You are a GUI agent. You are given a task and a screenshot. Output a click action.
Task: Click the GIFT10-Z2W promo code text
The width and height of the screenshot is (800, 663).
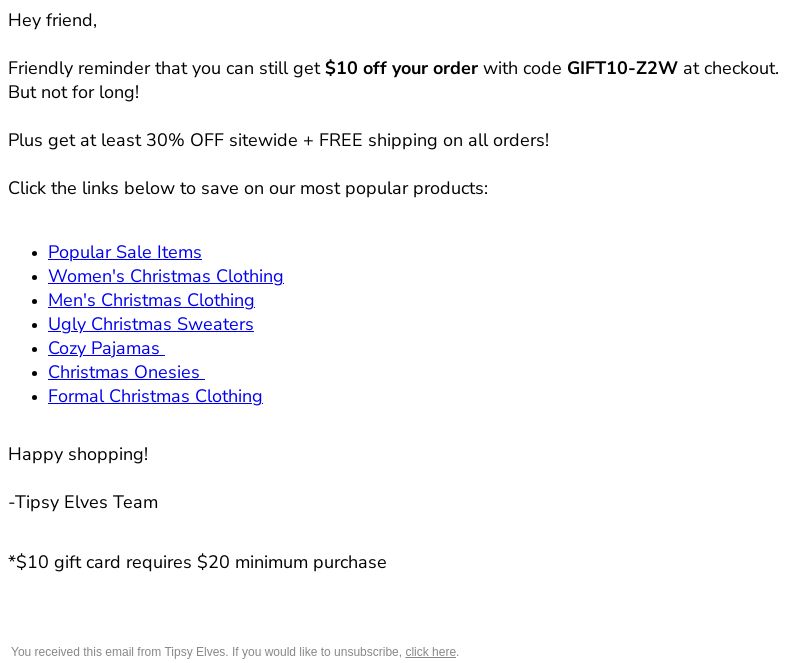click(x=622, y=68)
